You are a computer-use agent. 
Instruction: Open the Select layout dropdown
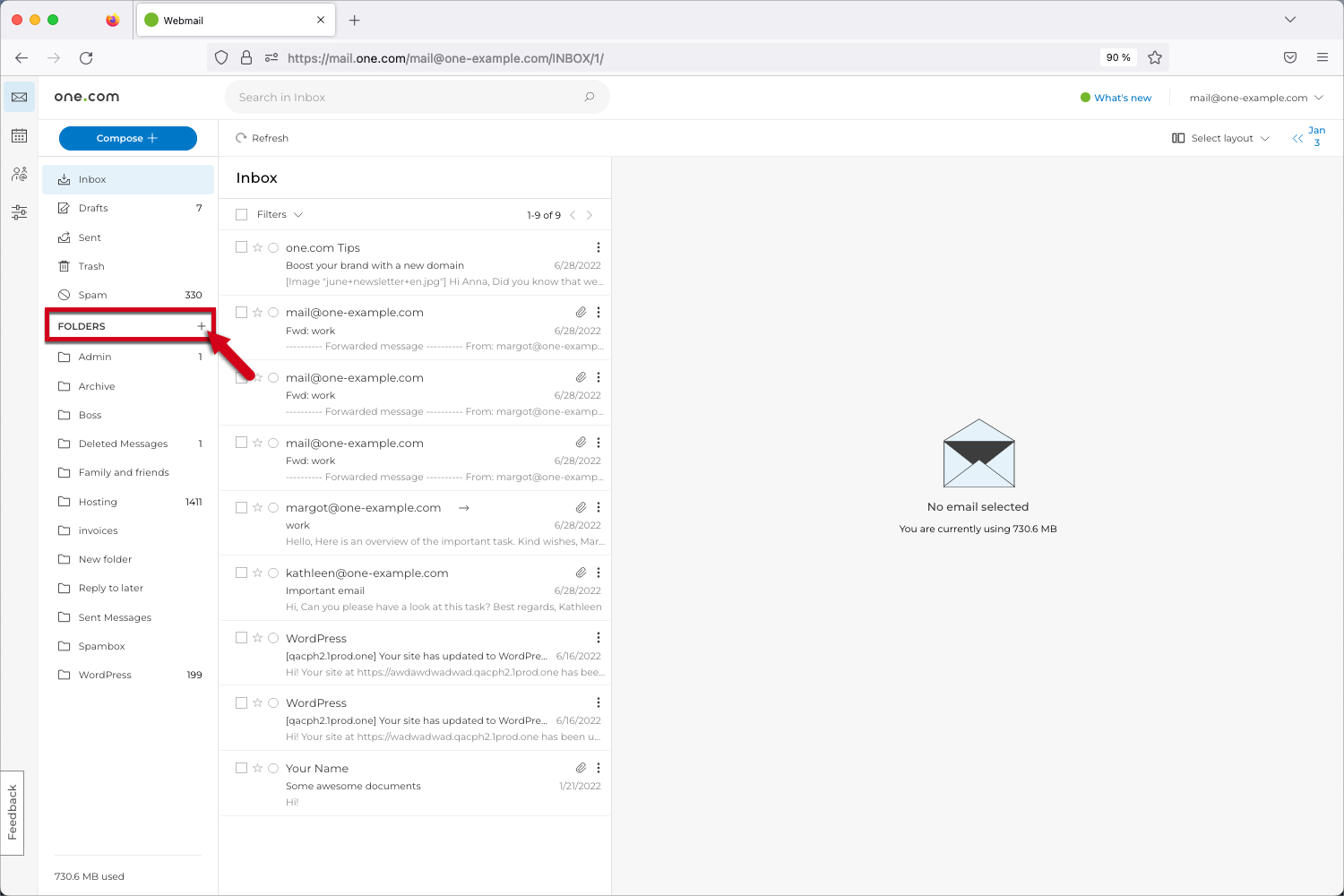[x=1220, y=138]
